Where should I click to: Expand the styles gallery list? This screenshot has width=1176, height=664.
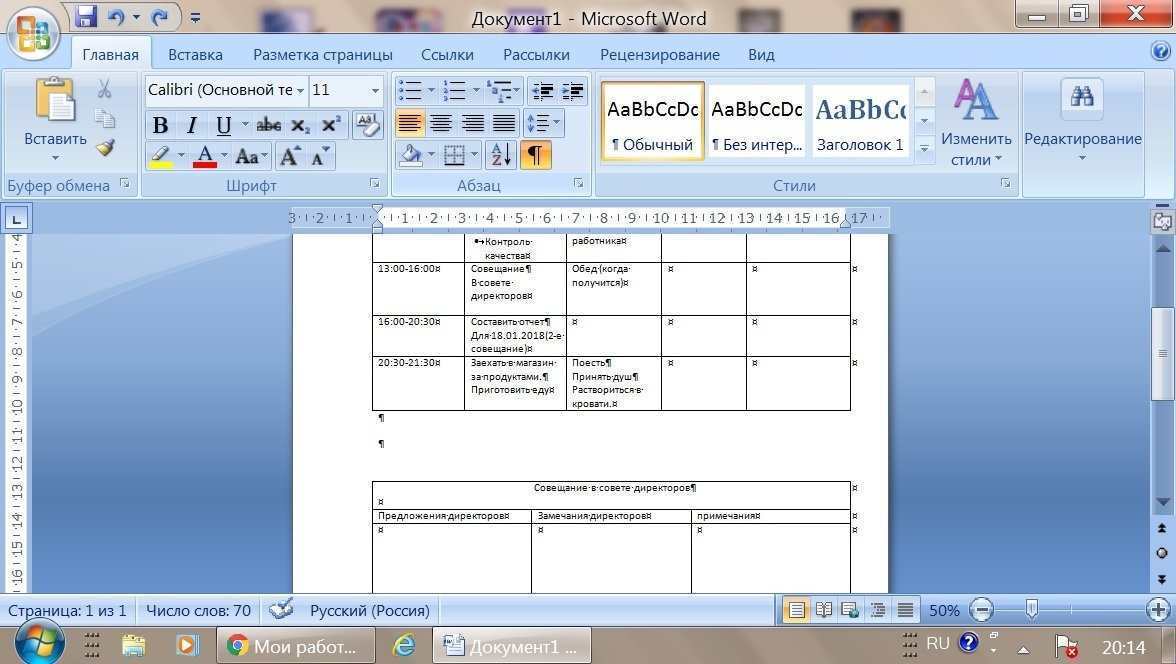point(925,147)
